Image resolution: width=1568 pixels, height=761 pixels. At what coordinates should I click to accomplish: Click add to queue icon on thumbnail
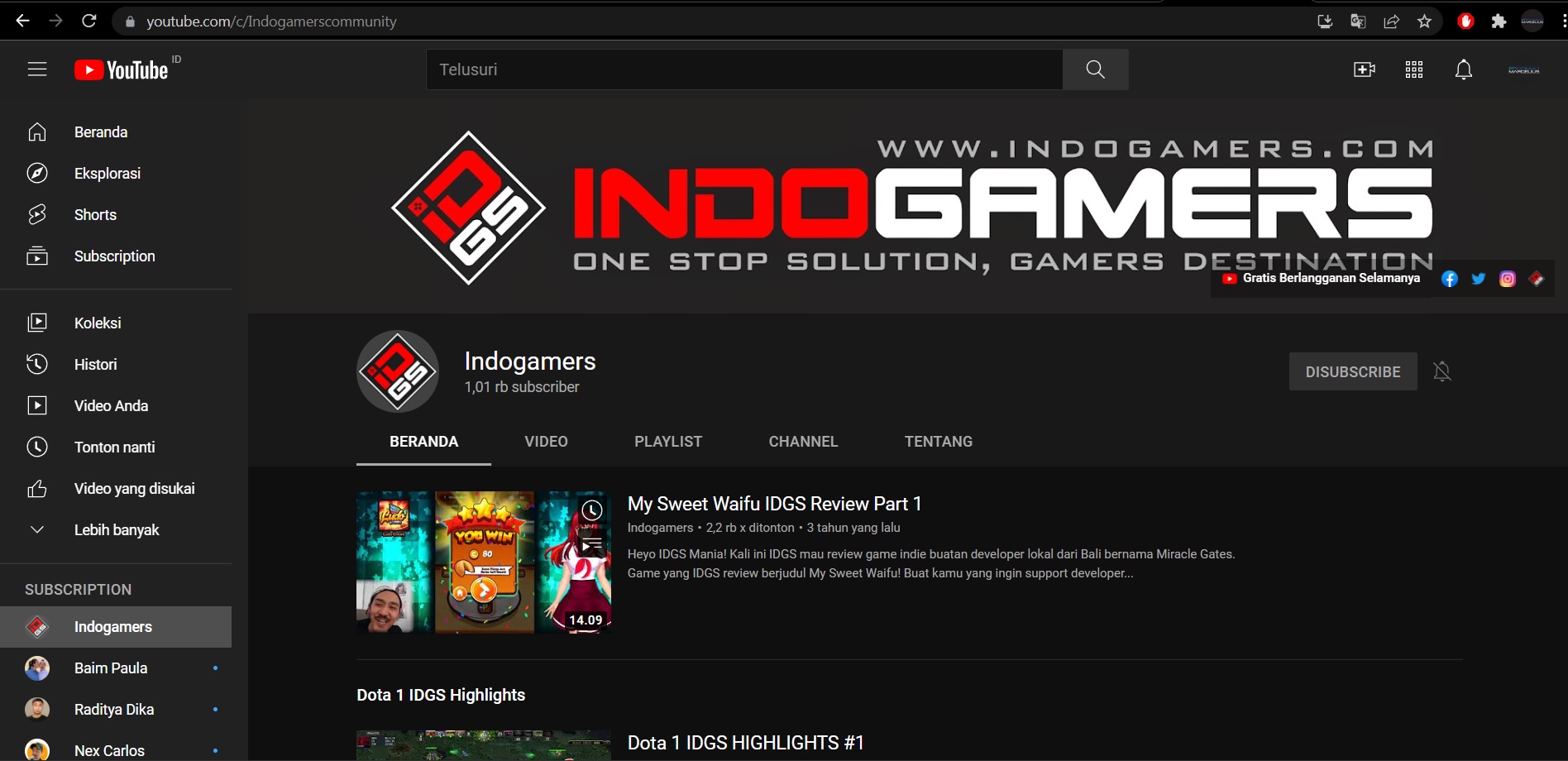pyautogui.click(x=591, y=543)
